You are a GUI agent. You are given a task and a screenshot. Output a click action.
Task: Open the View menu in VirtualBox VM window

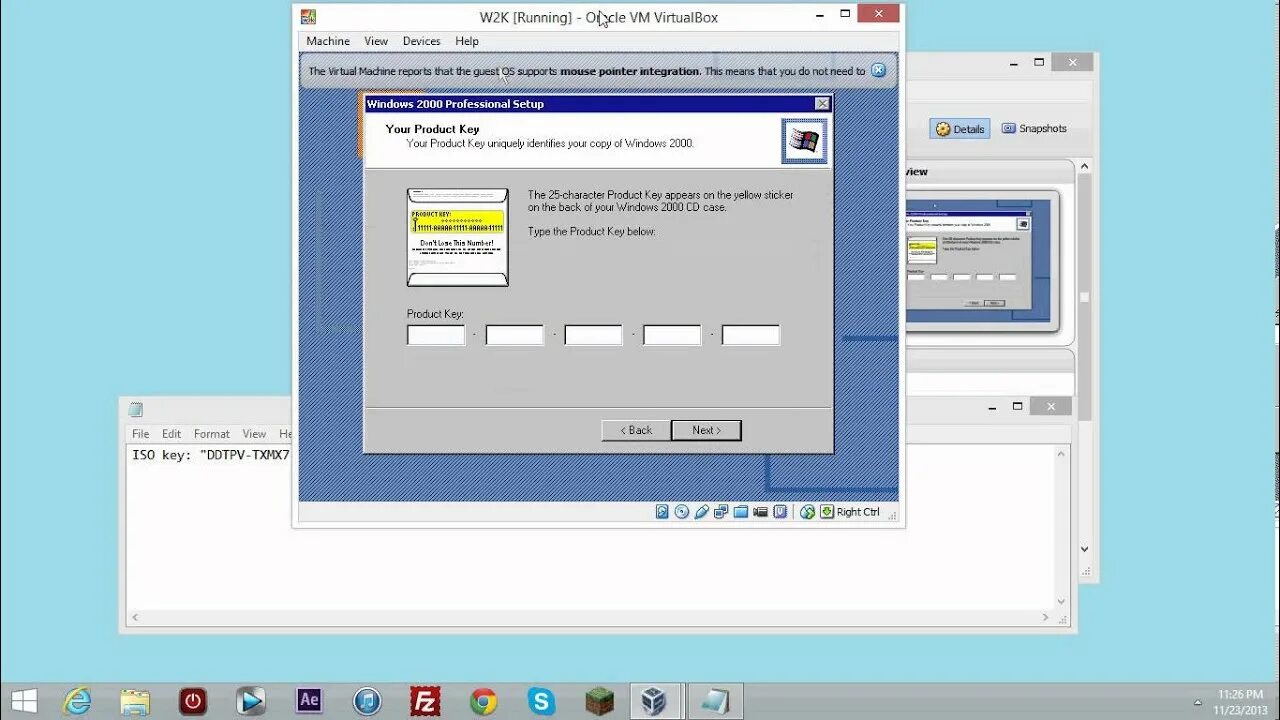(x=376, y=41)
